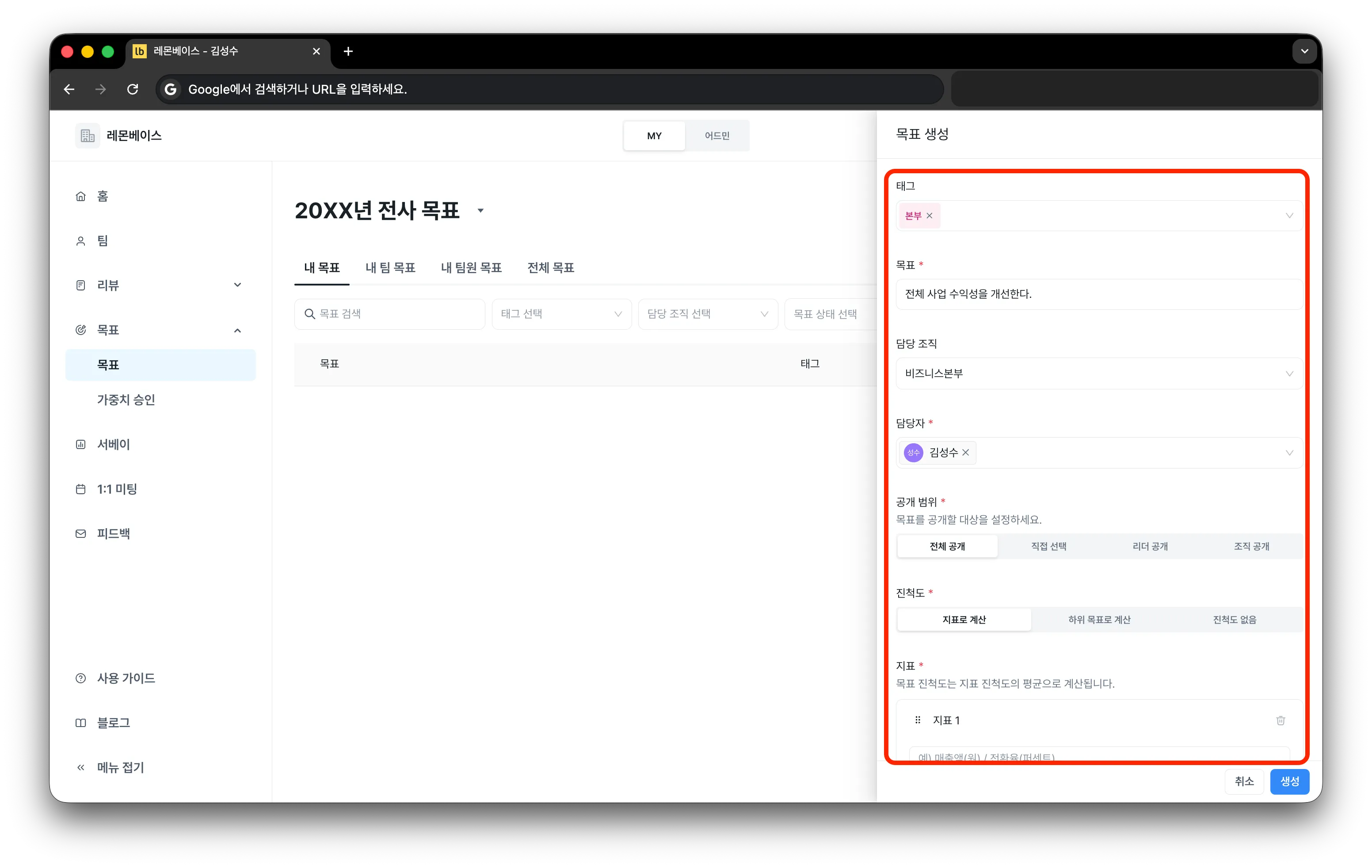Switch to the 내 팀 목표 tab
This screenshot has width=1372, height=868.
coord(390,268)
